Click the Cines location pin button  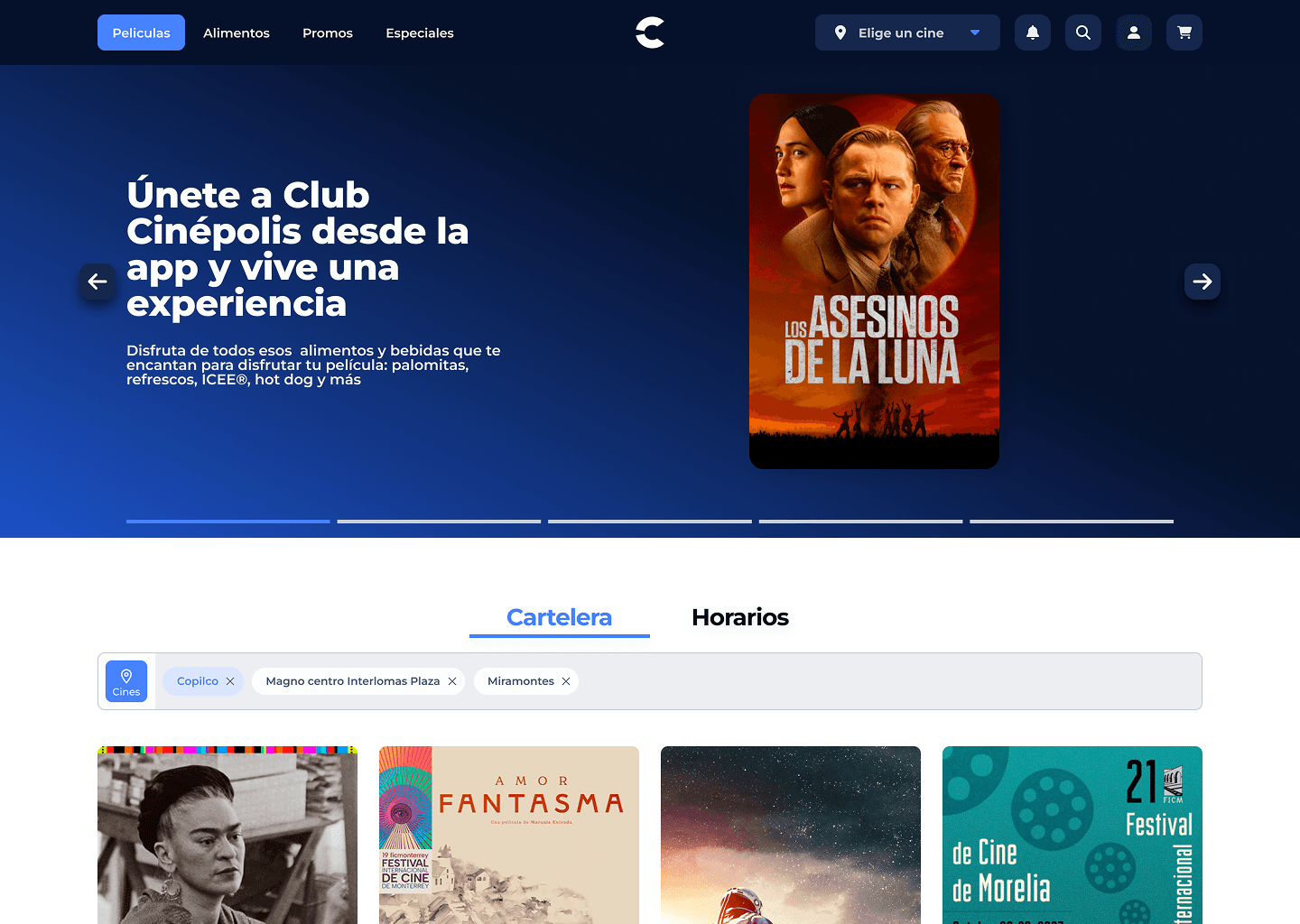tap(126, 681)
